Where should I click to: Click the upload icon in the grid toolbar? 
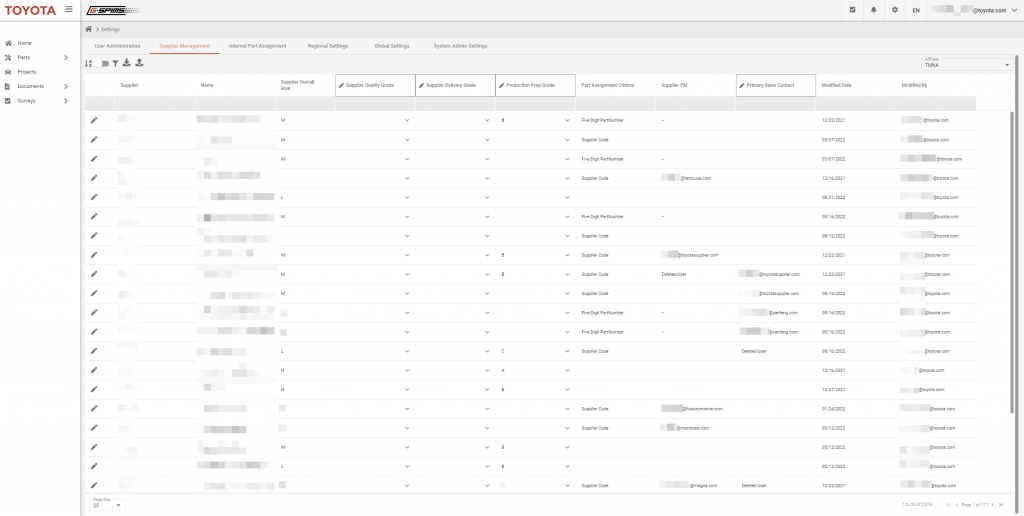[x=139, y=63]
